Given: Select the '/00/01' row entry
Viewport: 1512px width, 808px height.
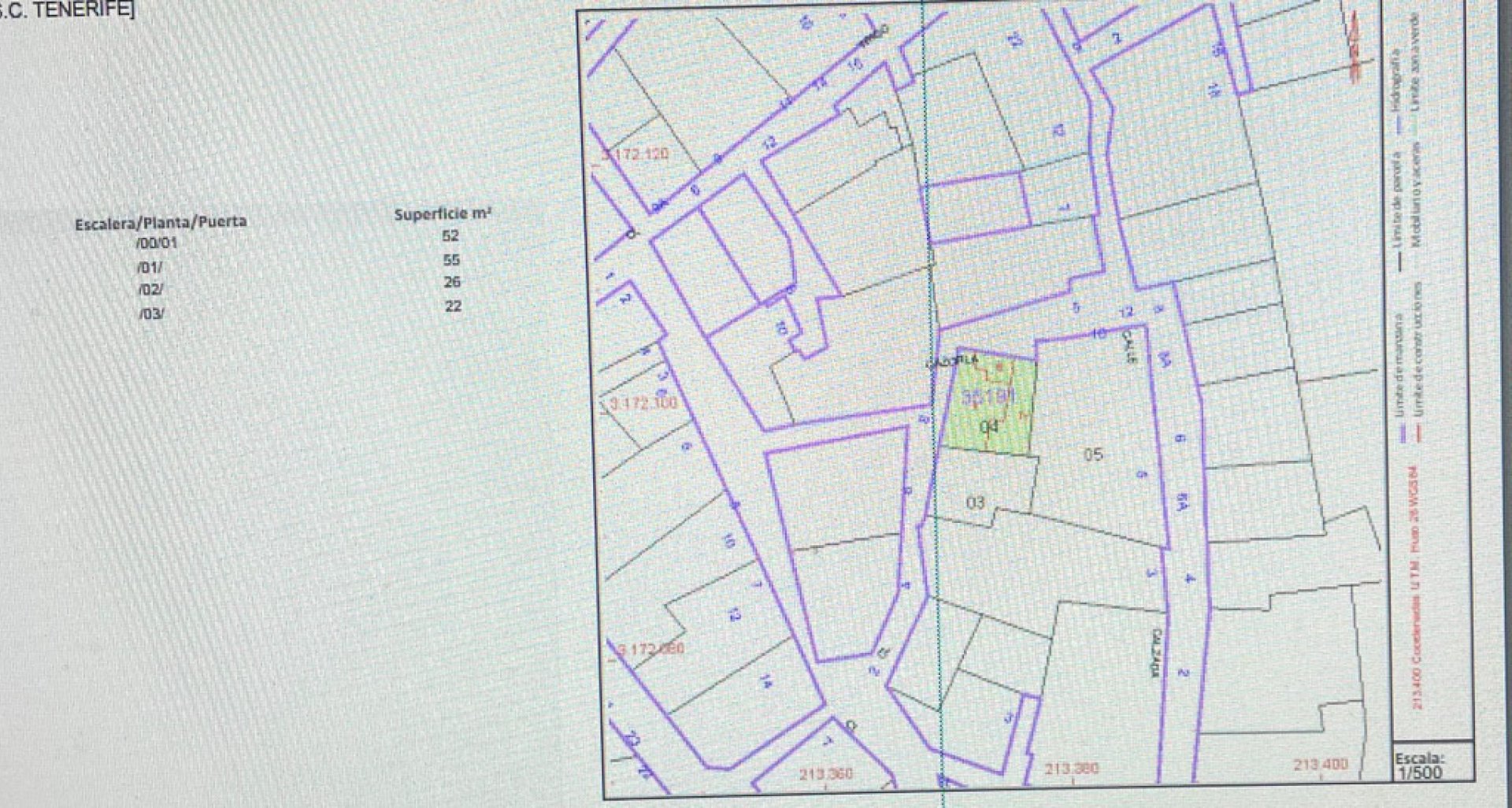Looking at the screenshot, I should pyautogui.click(x=157, y=243).
